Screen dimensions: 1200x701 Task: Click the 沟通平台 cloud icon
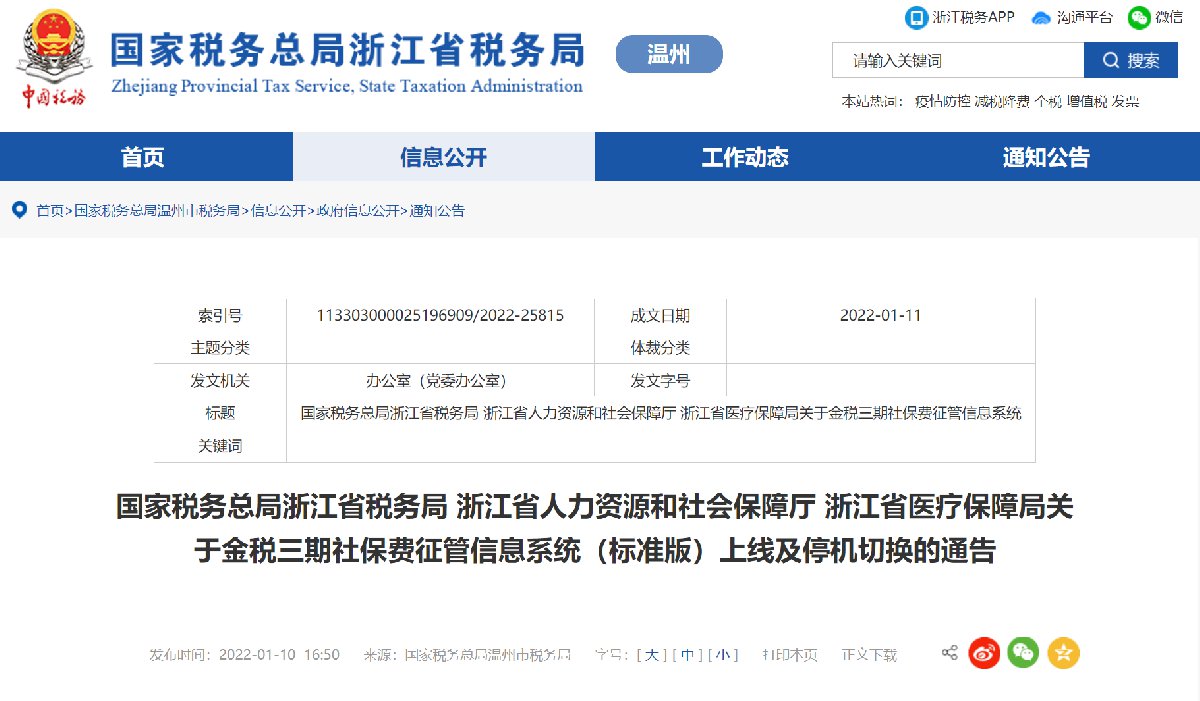click(1041, 18)
